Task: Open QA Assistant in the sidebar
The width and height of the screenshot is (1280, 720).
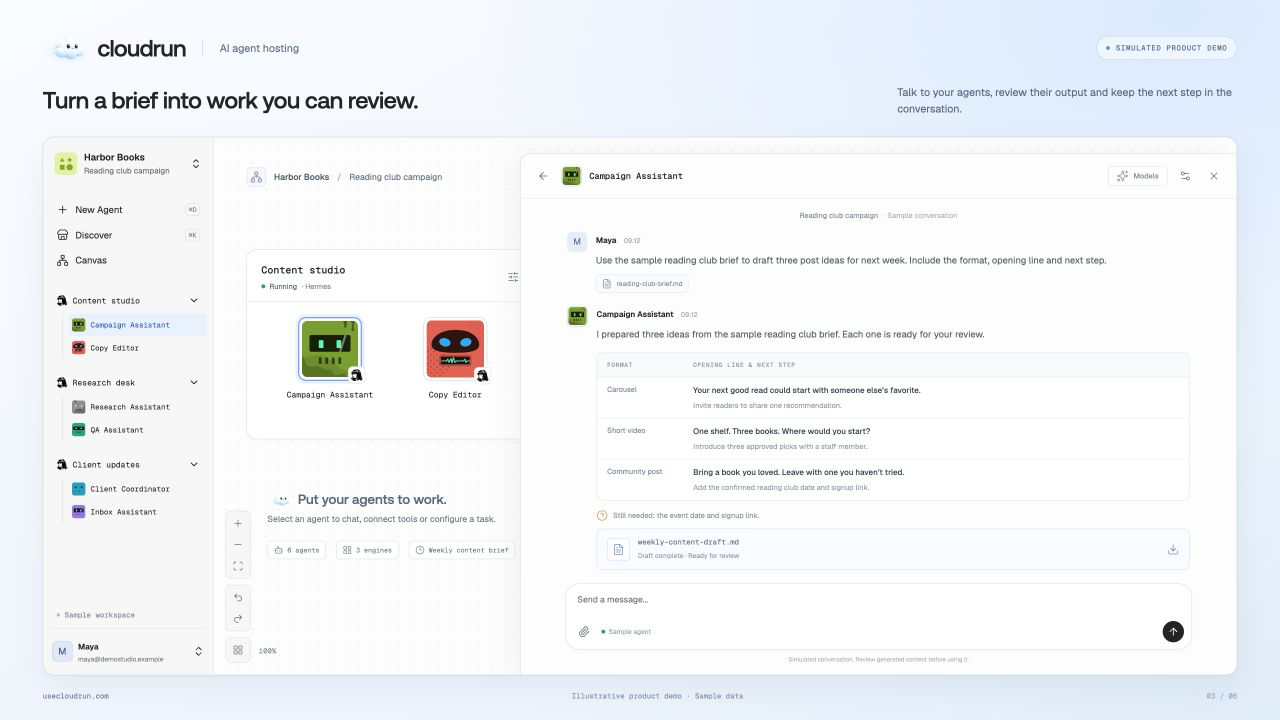Action: tap(136, 430)
